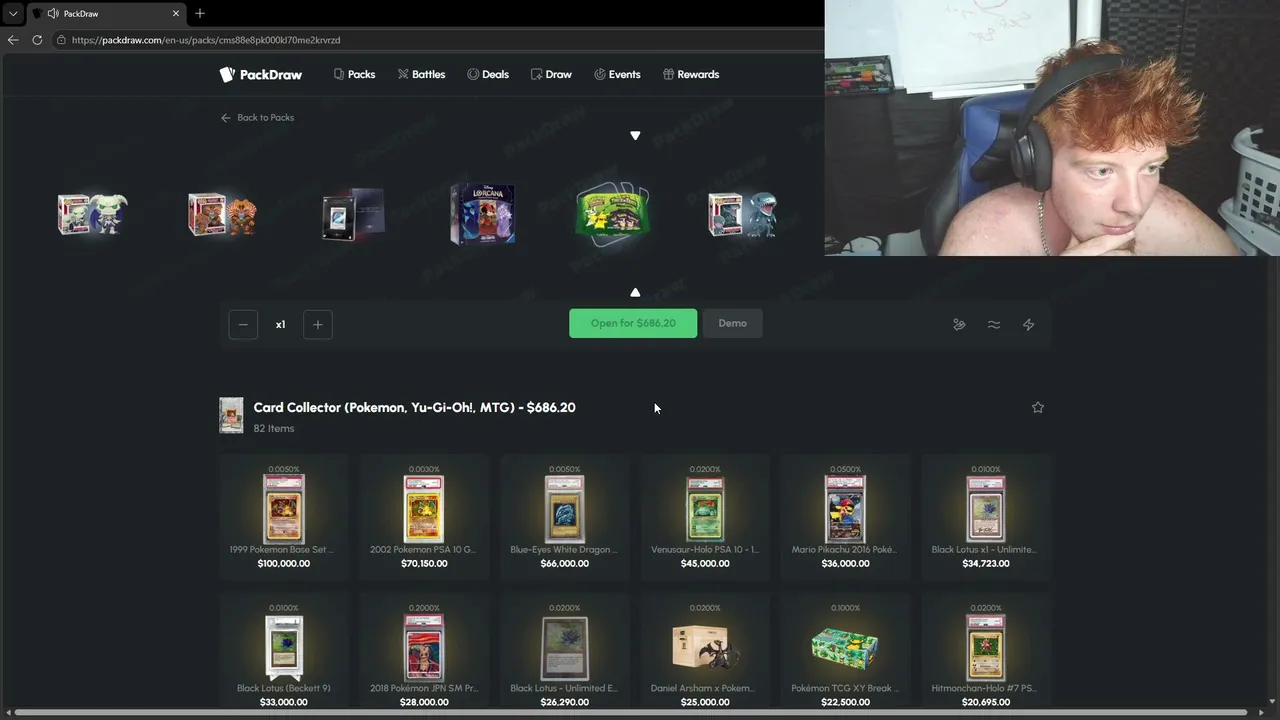Click the horizontal scrollbar at the page bottom
Screen dimensions: 1280x720
pyautogui.click(x=630, y=713)
